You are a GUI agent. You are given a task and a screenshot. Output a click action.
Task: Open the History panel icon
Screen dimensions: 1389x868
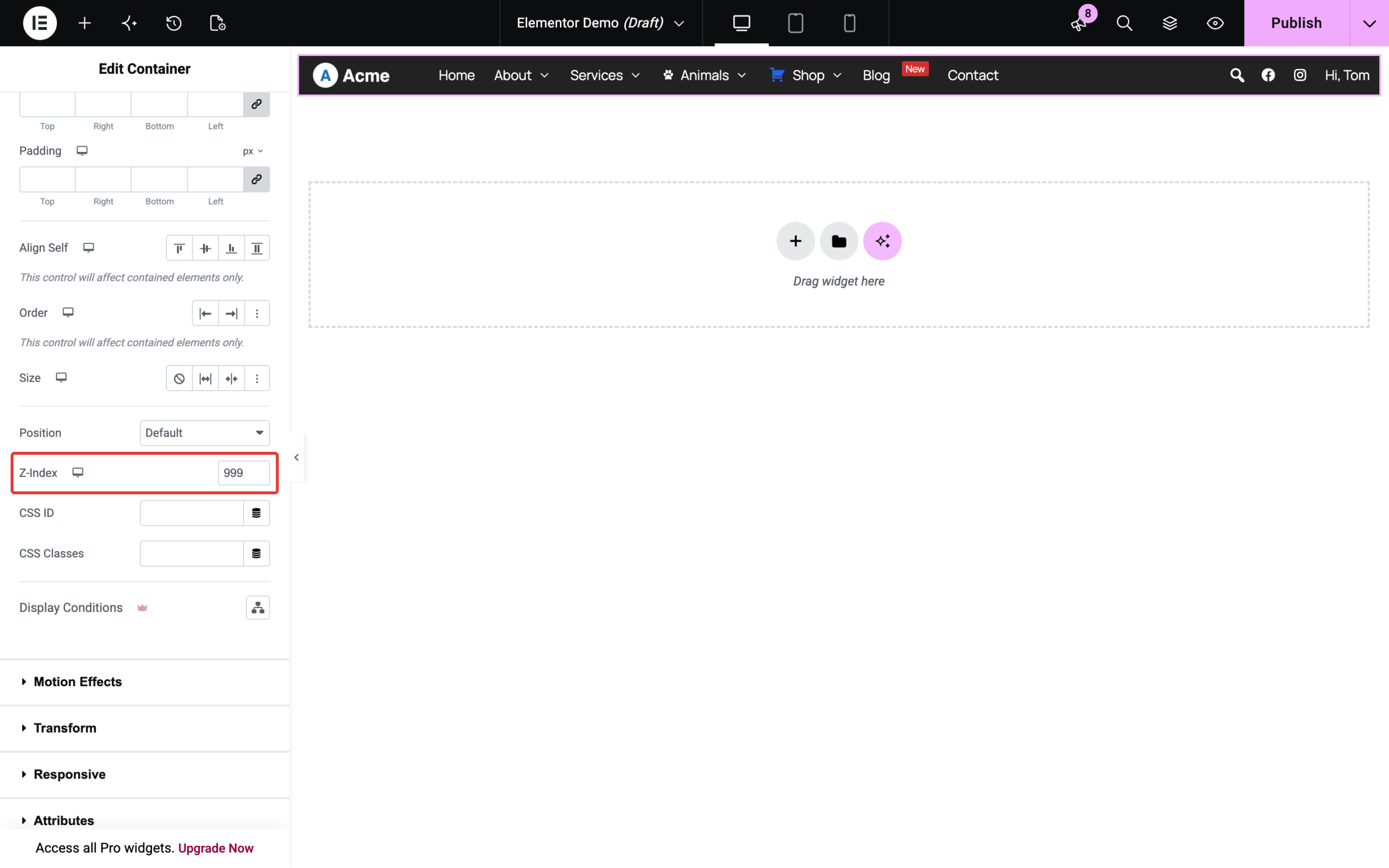point(174,23)
